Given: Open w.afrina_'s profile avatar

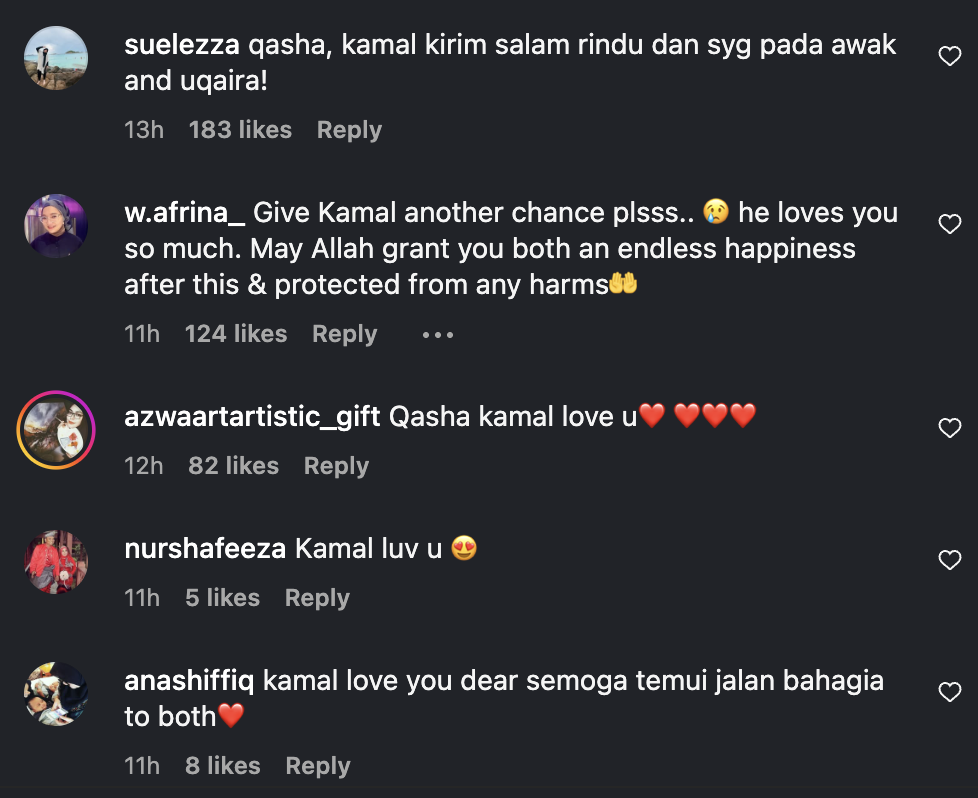Looking at the screenshot, I should pyautogui.click(x=56, y=226).
